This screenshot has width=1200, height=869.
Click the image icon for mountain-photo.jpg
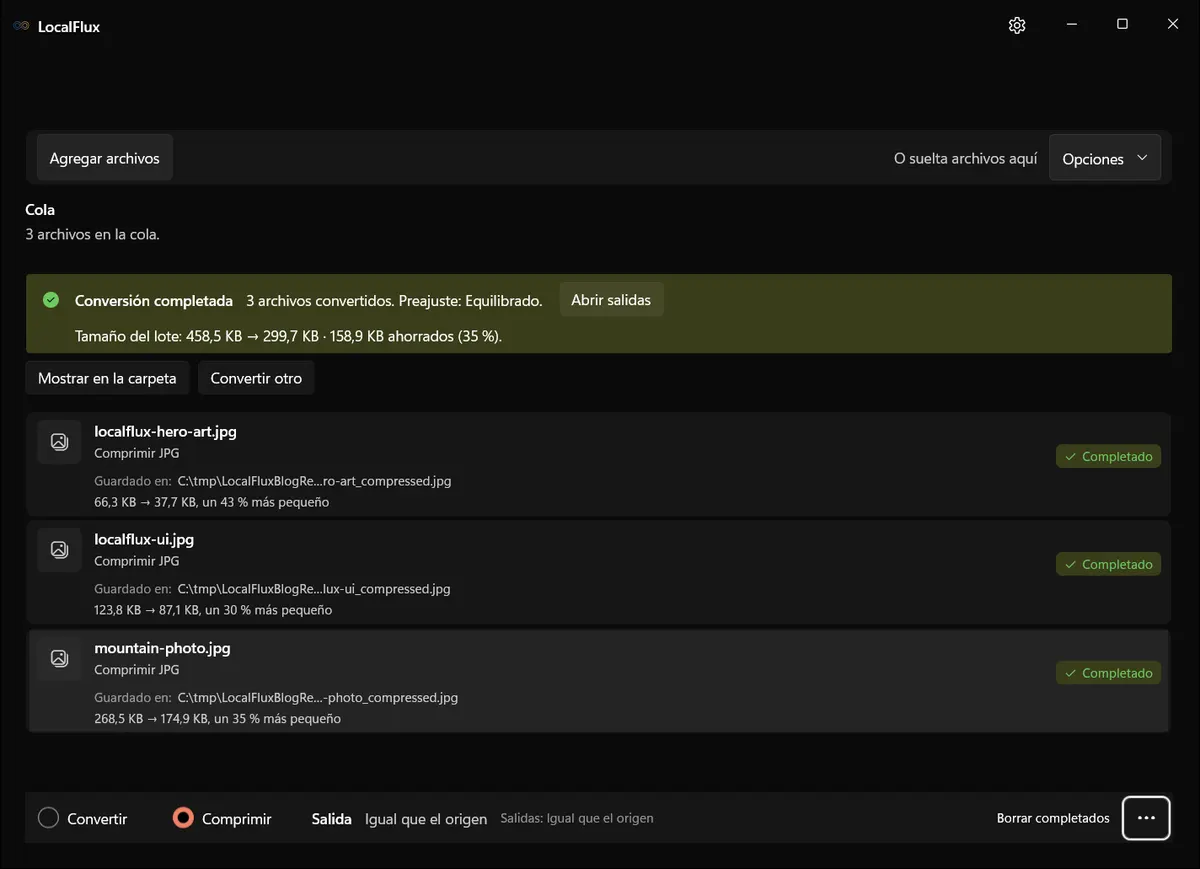(59, 658)
